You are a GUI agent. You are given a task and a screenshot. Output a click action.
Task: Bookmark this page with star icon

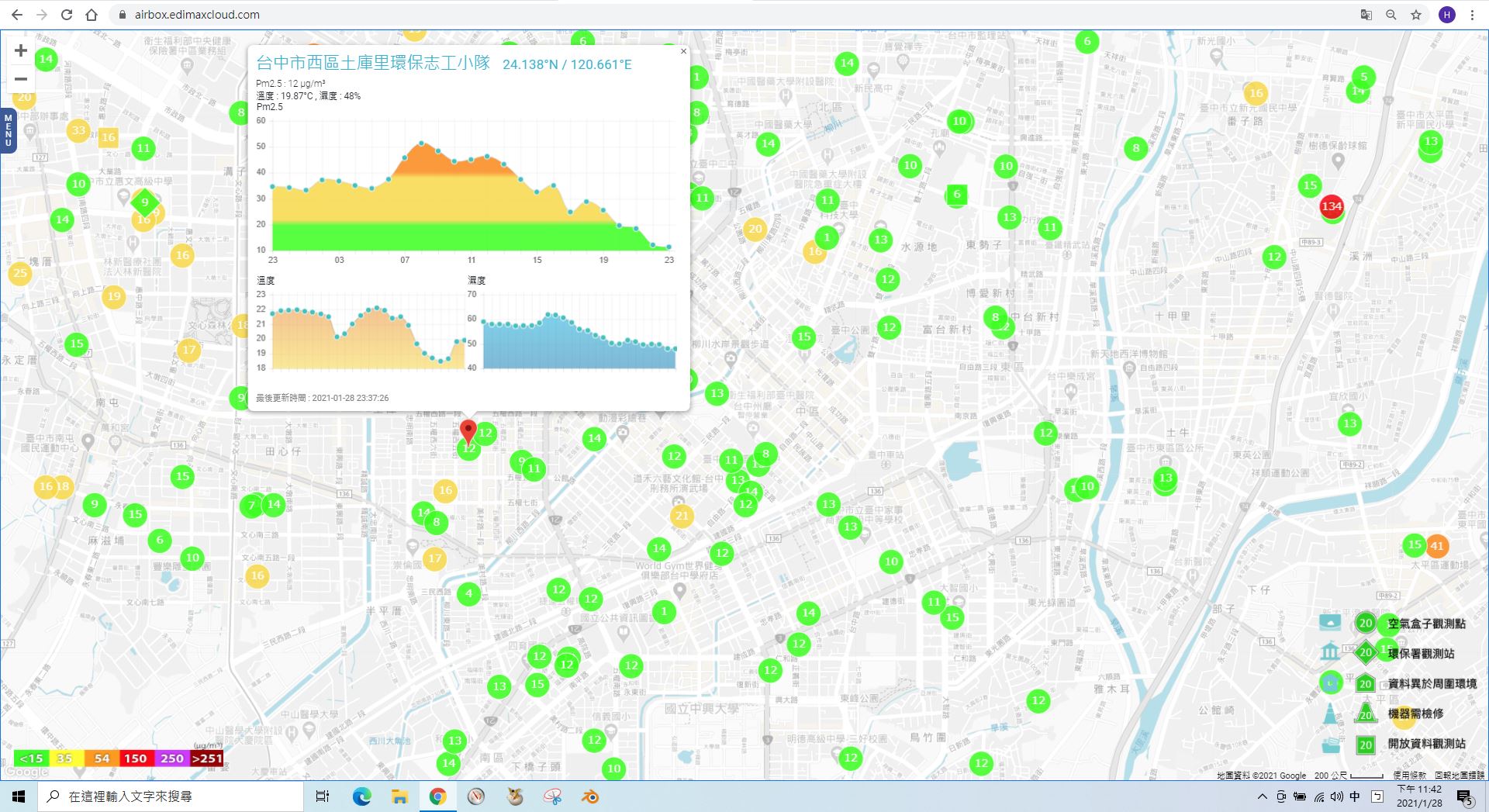[1416, 15]
